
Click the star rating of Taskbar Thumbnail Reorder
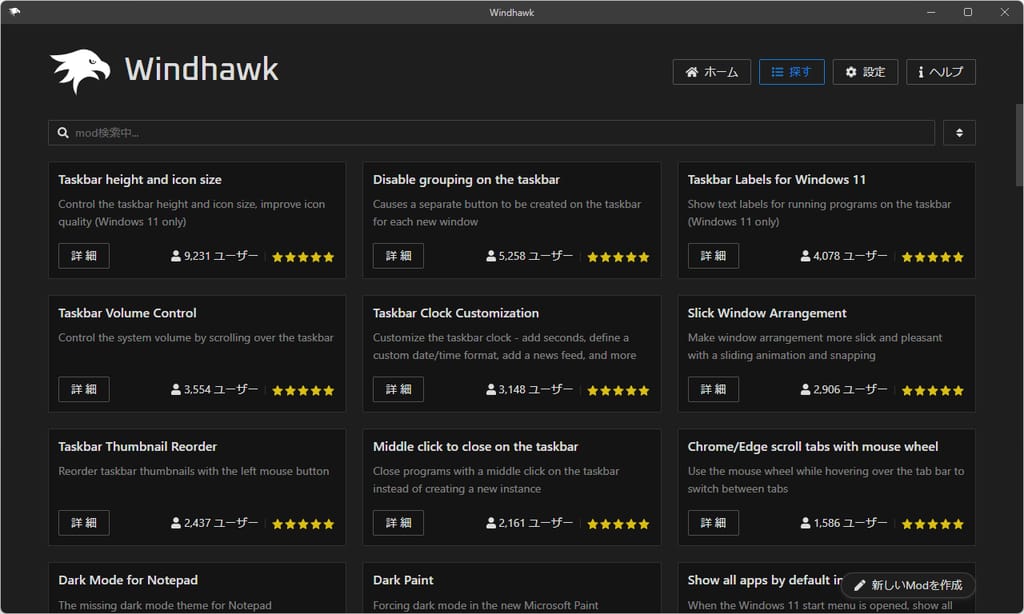303,524
